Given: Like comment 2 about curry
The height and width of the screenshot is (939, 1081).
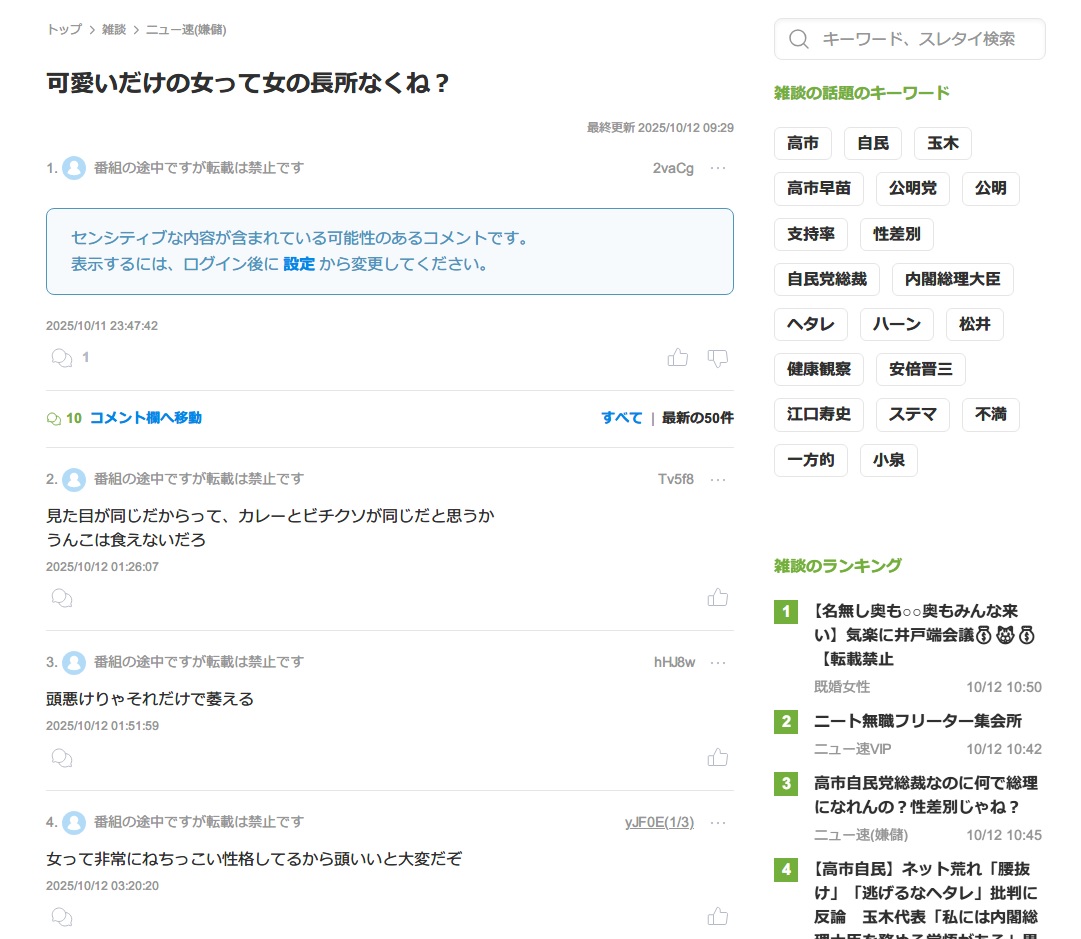Looking at the screenshot, I should (x=717, y=598).
